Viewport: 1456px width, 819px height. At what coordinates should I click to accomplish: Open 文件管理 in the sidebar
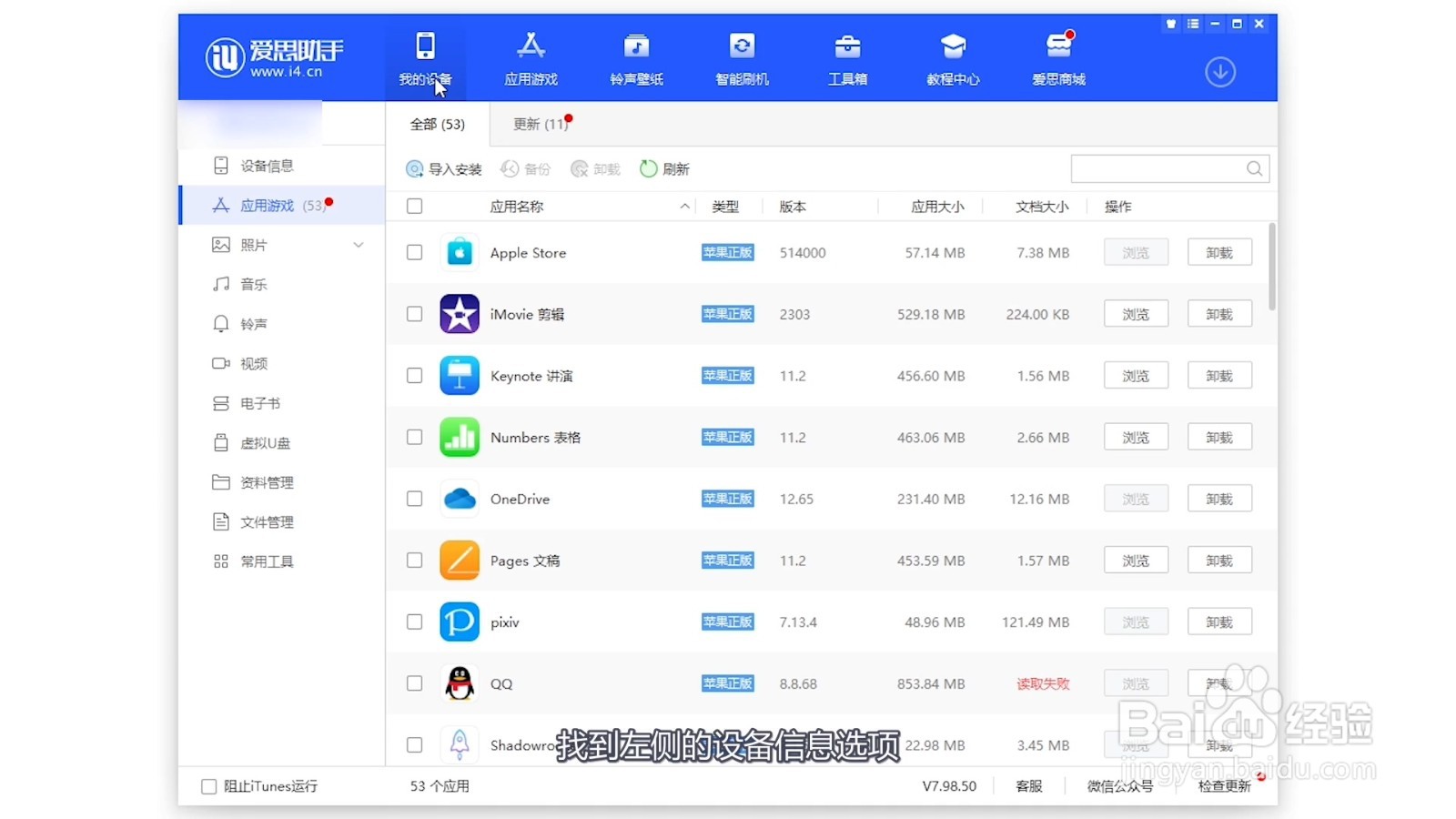(x=282, y=521)
